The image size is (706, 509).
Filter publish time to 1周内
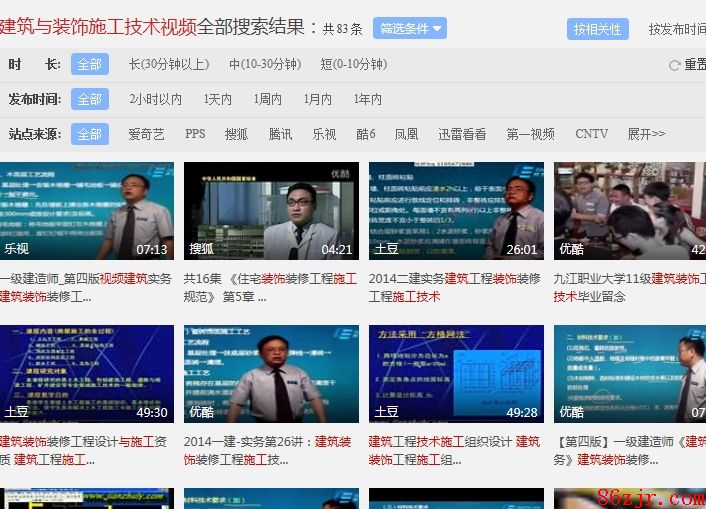[x=267, y=99]
